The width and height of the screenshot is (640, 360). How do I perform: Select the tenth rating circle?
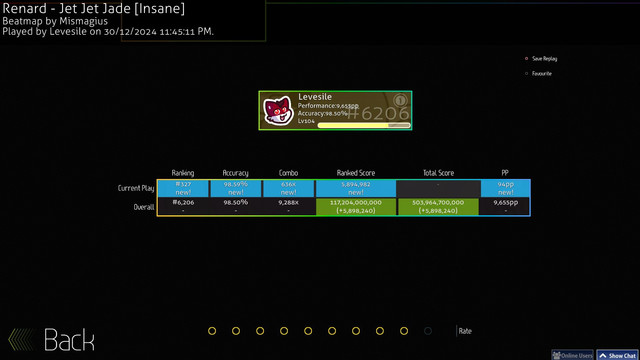tap(428, 331)
